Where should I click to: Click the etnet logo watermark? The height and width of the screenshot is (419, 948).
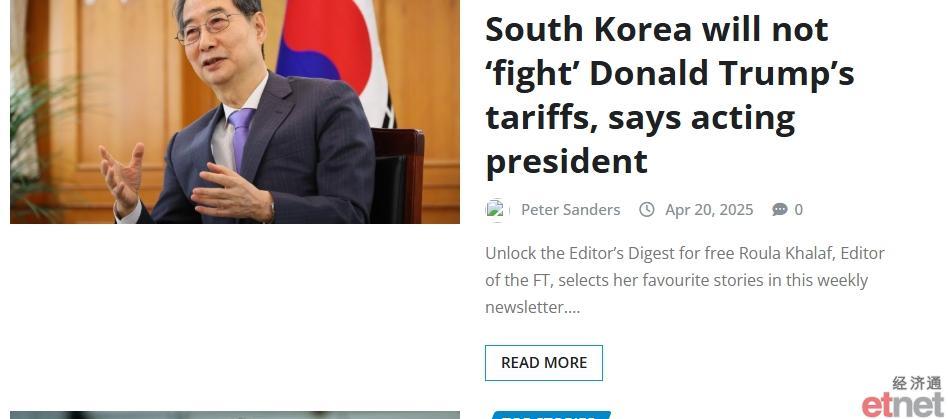tap(903, 404)
